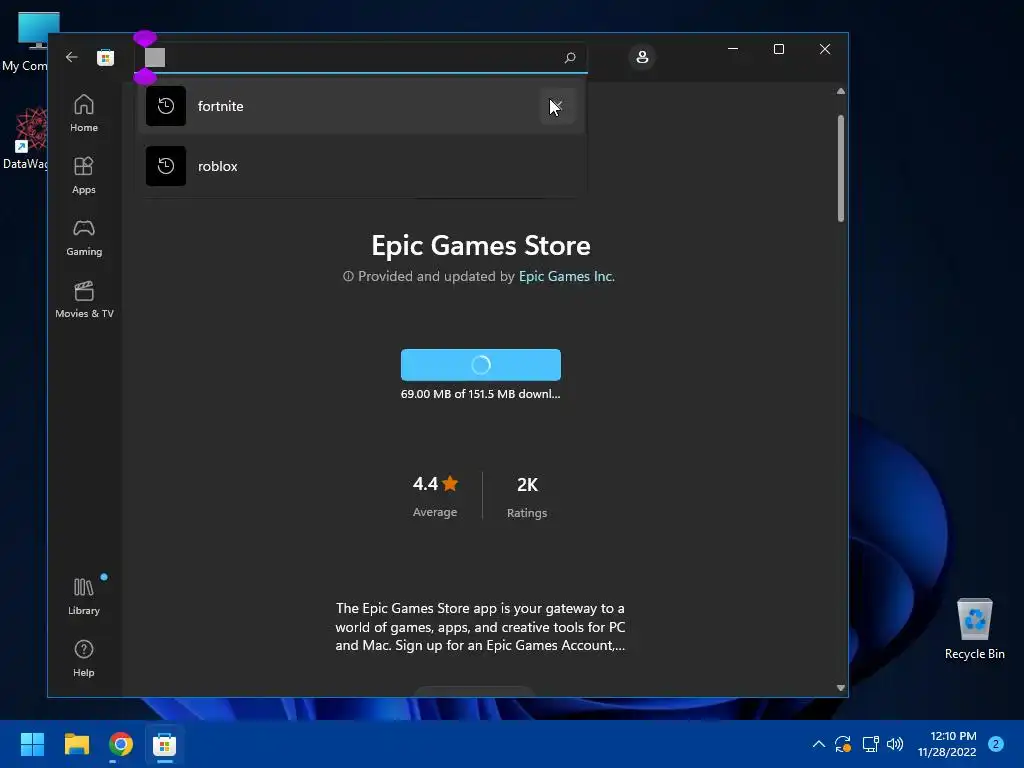Remove fortnite from search history
This screenshot has height=768, width=1024.
point(557,106)
